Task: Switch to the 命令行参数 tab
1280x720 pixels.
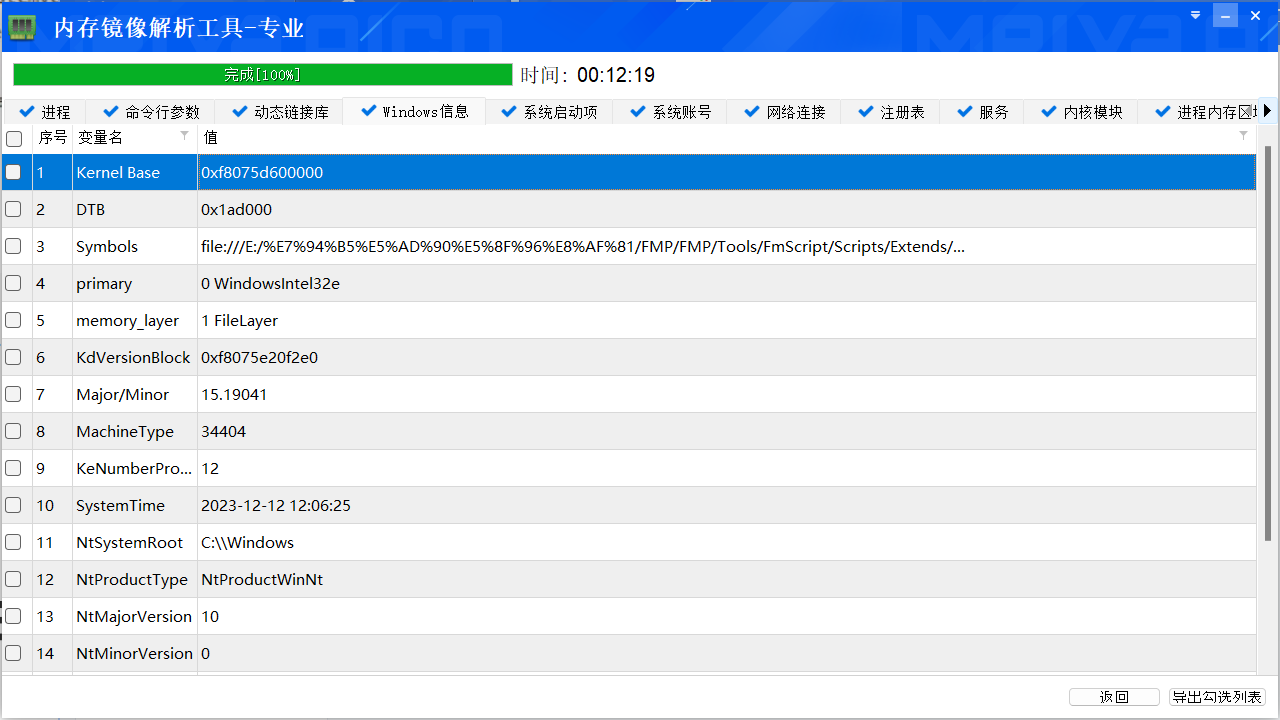Action: [150, 112]
